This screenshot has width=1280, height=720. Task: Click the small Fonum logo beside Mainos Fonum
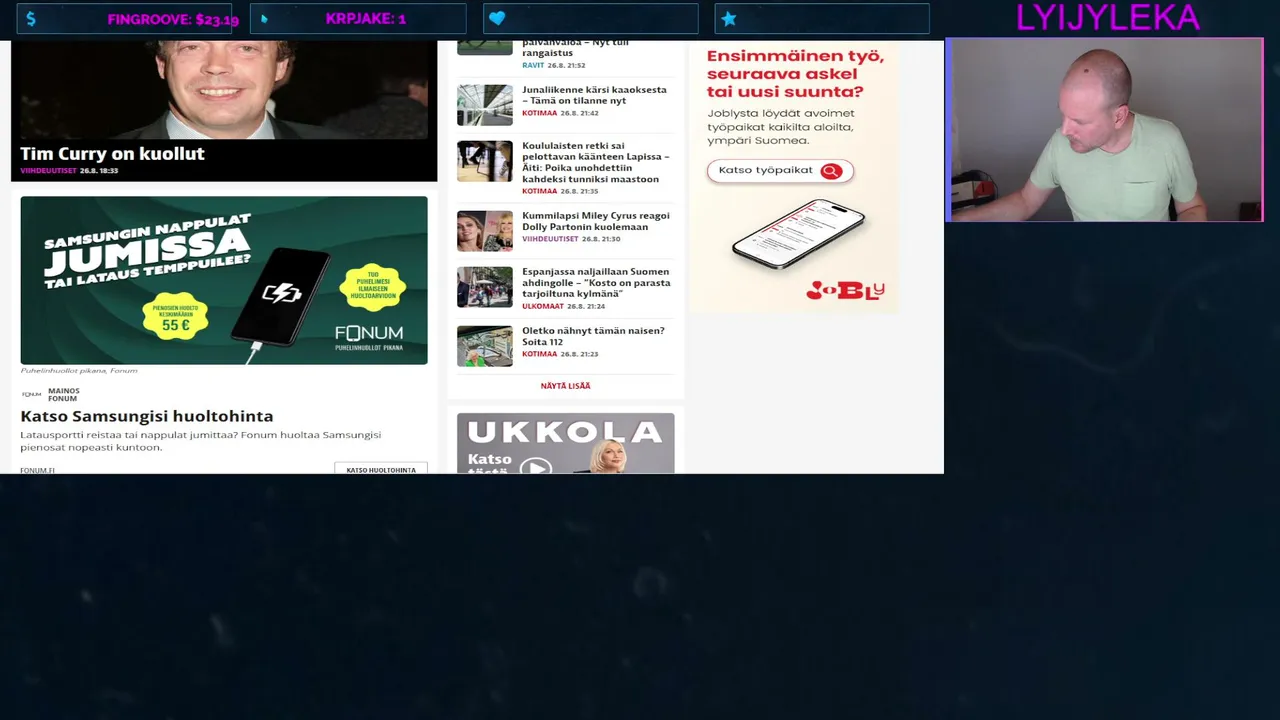click(x=31, y=395)
